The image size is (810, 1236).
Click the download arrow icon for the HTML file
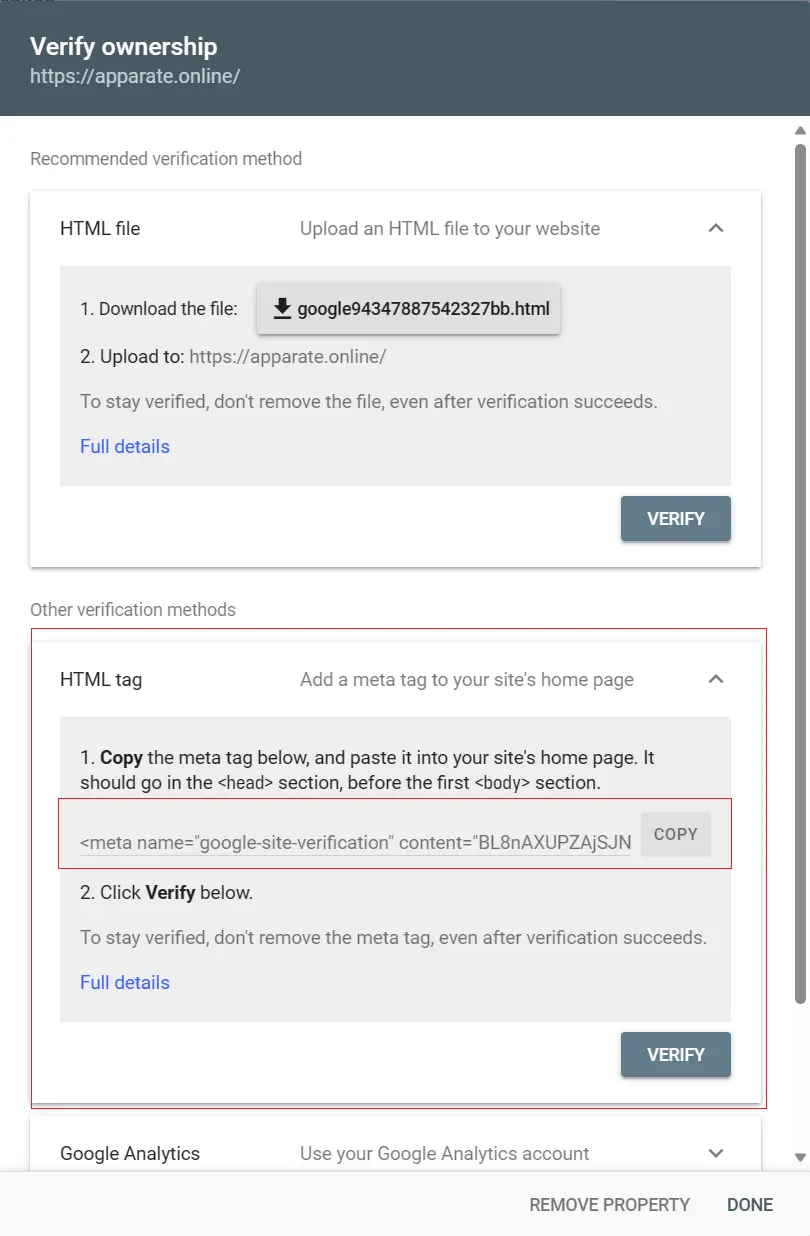(x=282, y=309)
